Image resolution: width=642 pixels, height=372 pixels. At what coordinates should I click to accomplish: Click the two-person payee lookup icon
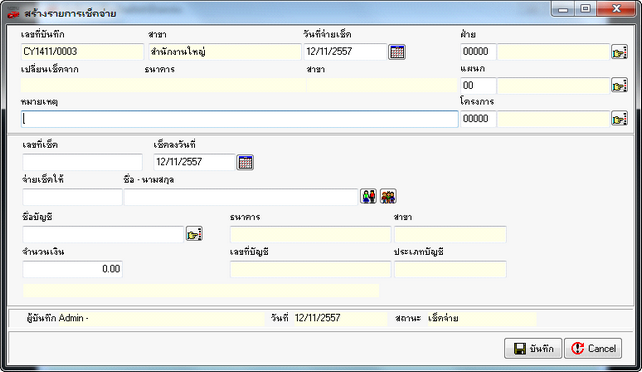click(x=368, y=196)
